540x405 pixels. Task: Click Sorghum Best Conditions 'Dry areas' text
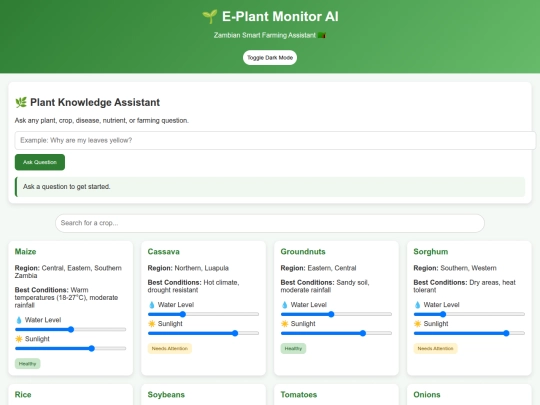pos(485,282)
